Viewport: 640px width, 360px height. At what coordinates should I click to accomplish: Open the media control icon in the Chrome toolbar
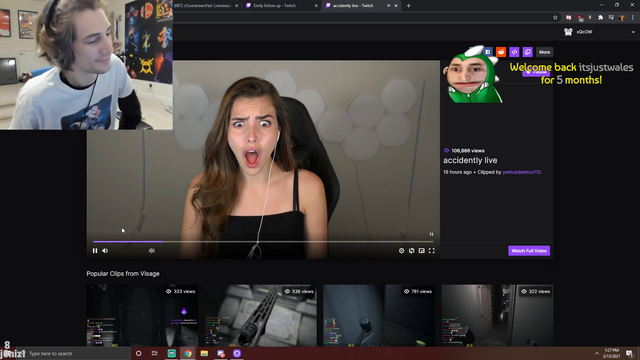611,18
